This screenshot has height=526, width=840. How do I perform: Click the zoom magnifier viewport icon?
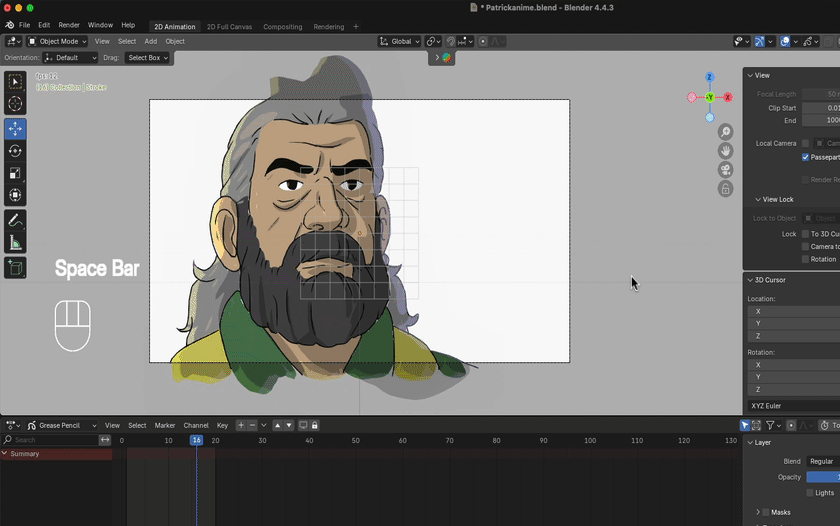726,132
